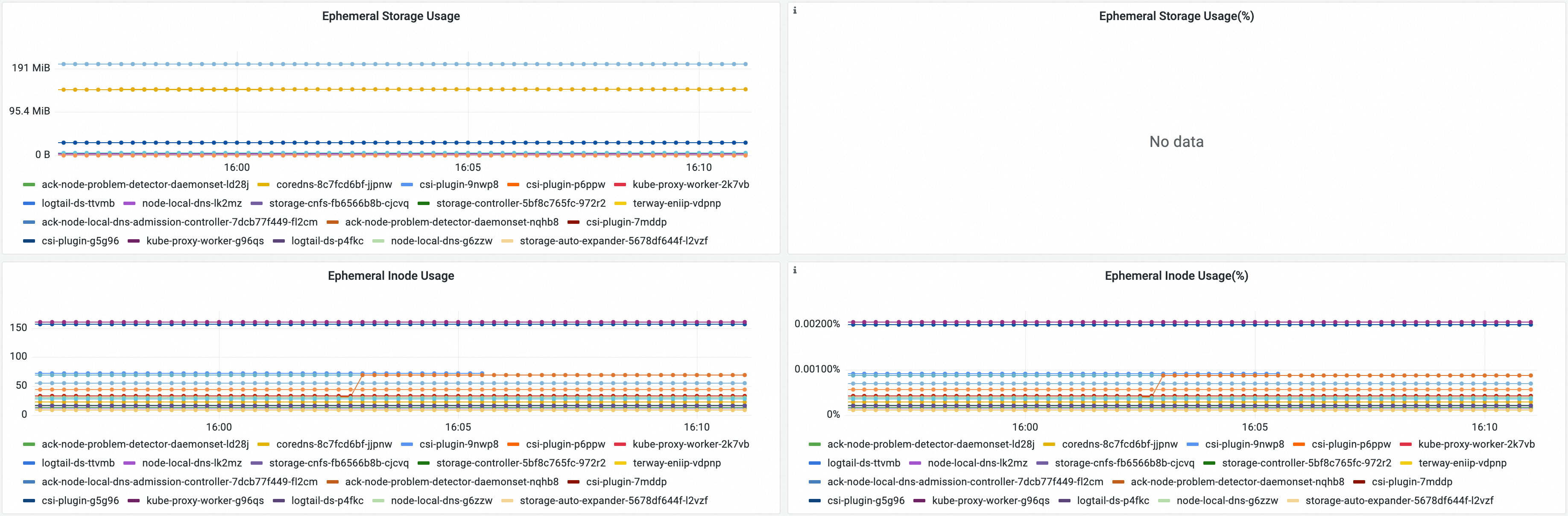Click csi-plugin-p6ppw color swatch in Ephemeral Inode Usage legend

point(513,445)
